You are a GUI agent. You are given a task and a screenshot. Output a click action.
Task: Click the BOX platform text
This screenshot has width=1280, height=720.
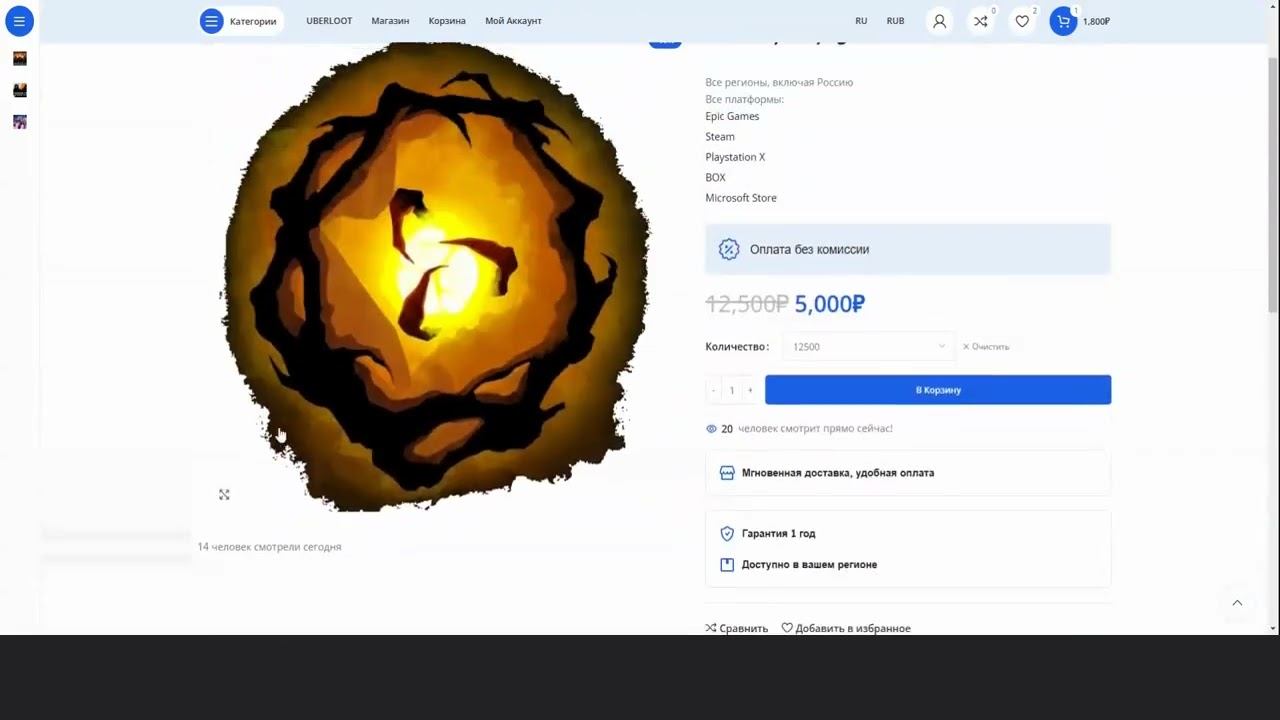[x=715, y=177]
